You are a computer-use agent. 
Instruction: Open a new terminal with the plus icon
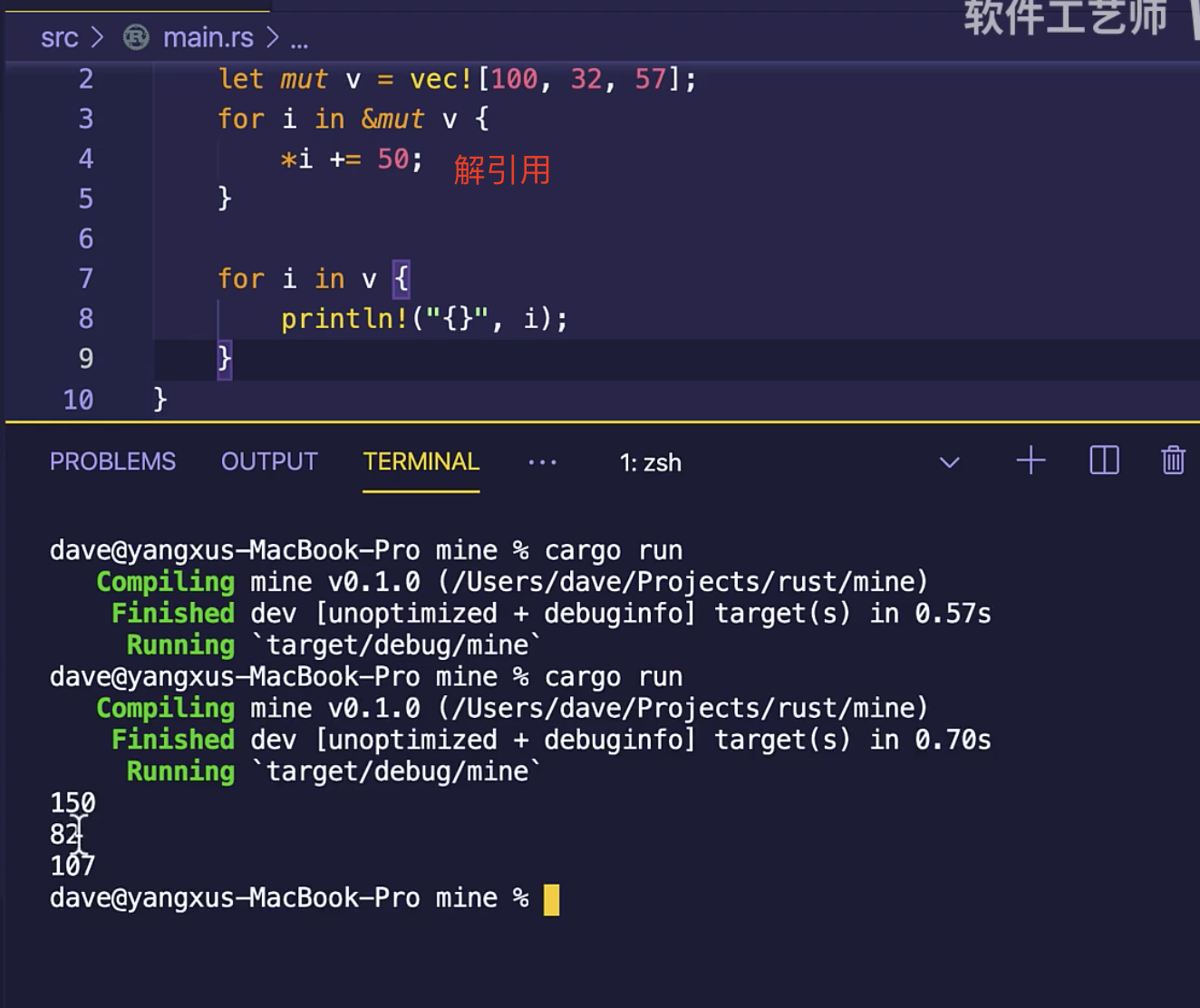coord(1031,461)
